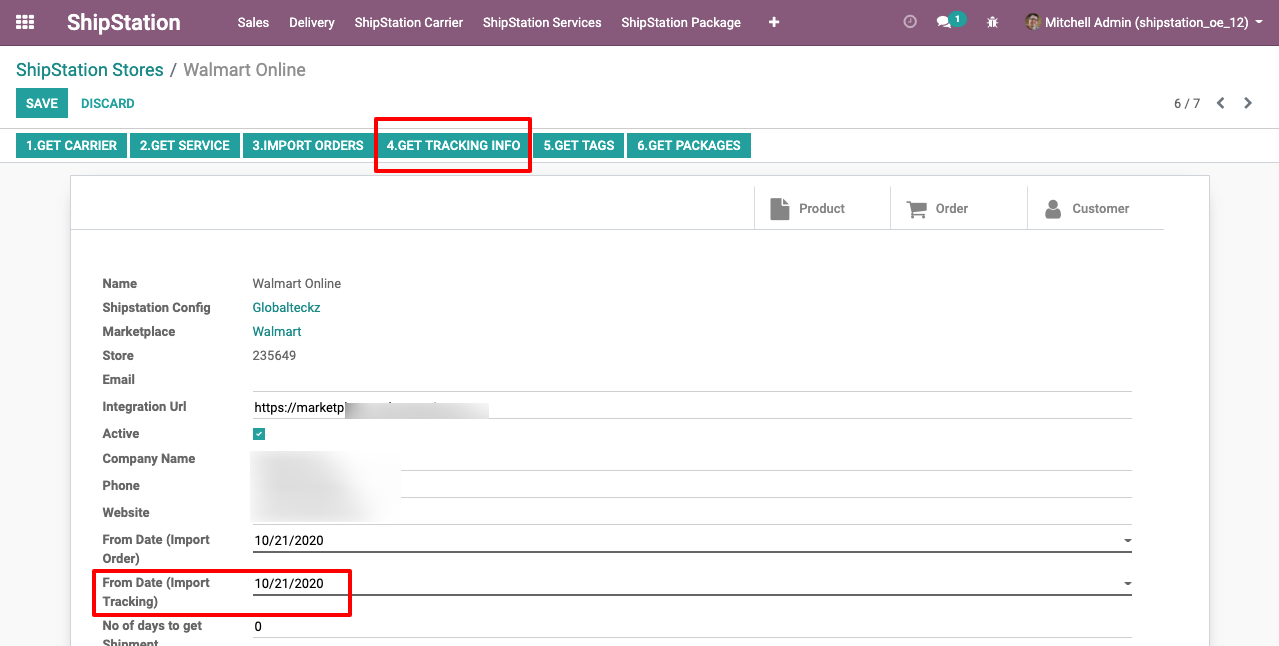This screenshot has width=1279, height=646.
Task: Discard the changes
Action: [108, 103]
